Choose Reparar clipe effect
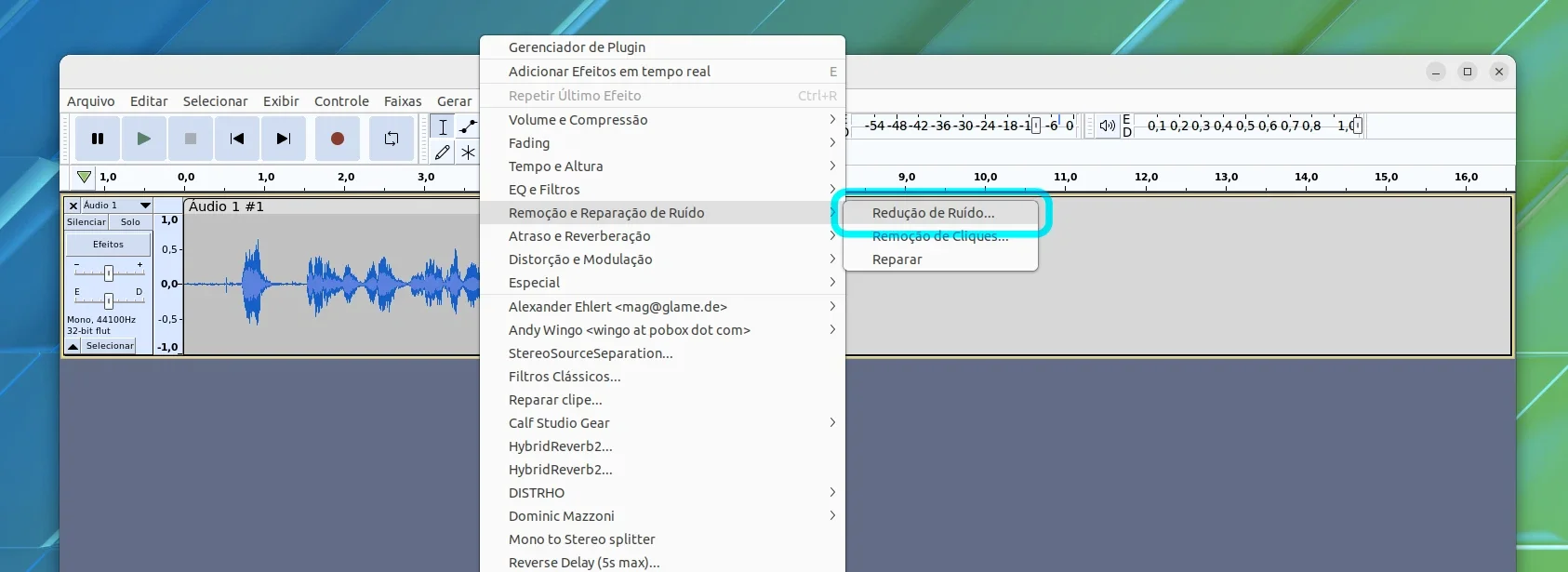The height and width of the screenshot is (572, 1568). tap(662, 400)
